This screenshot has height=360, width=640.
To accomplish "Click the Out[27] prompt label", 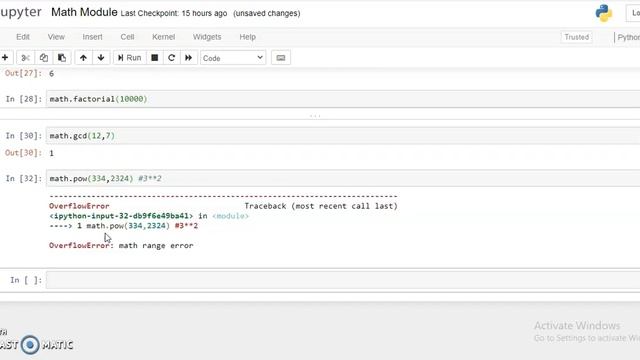I will (23, 73).
